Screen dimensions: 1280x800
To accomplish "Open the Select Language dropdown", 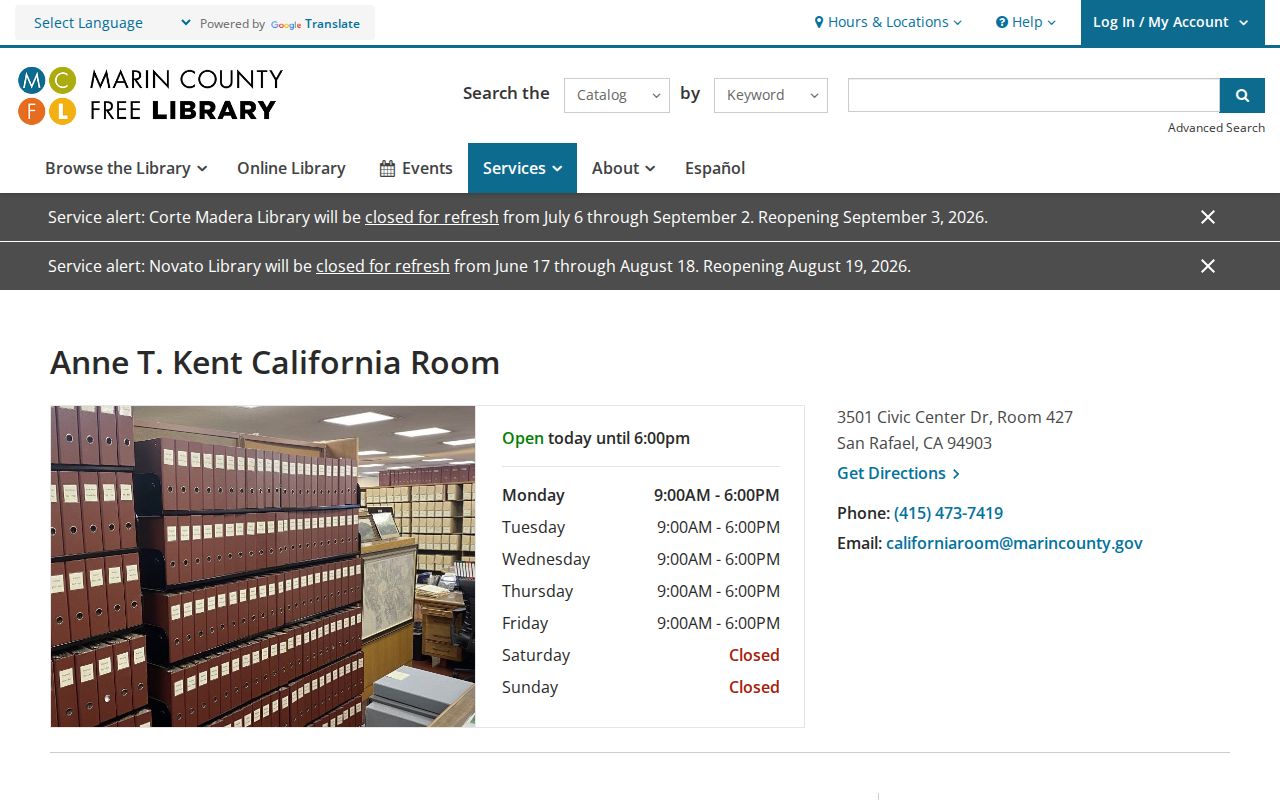I will coord(111,23).
